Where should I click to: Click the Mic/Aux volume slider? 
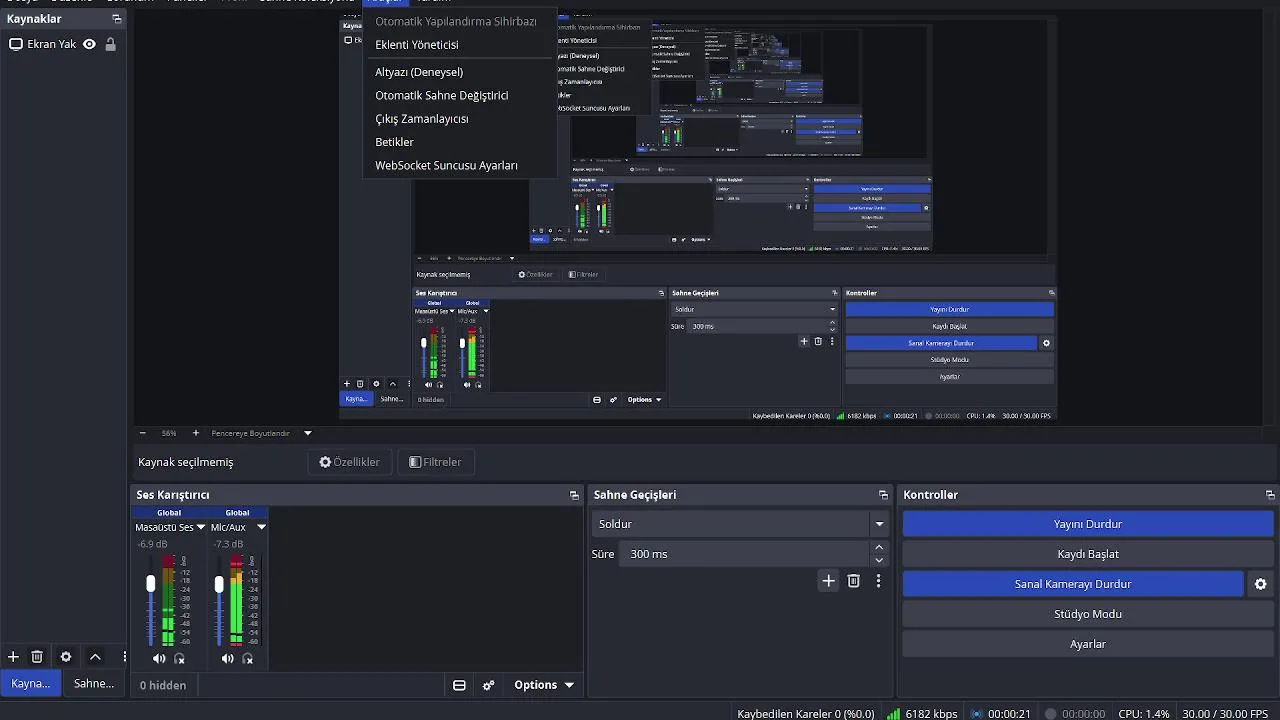(x=219, y=601)
